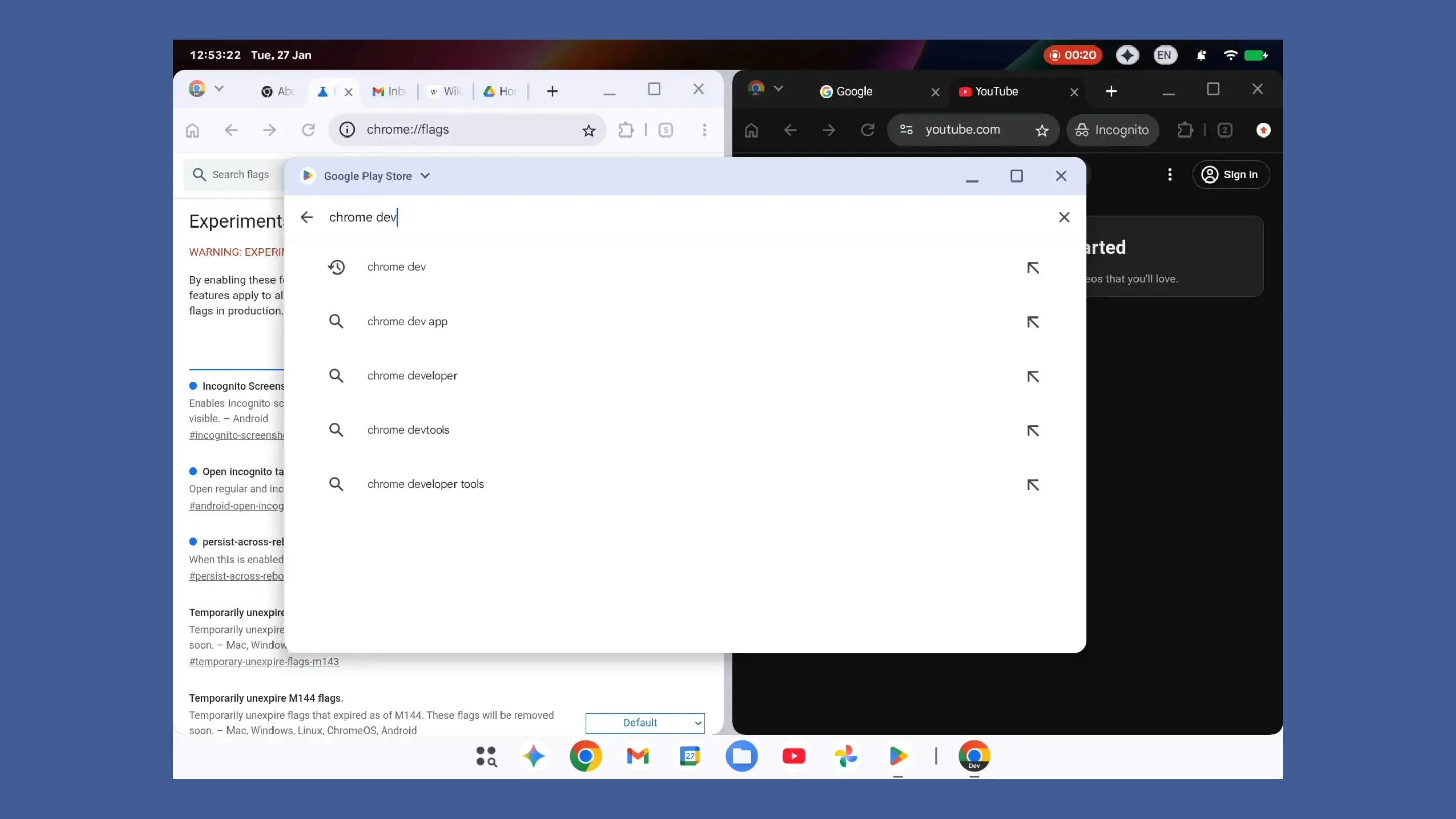Open the extensions puzzle icon in incognito window

point(1185,130)
